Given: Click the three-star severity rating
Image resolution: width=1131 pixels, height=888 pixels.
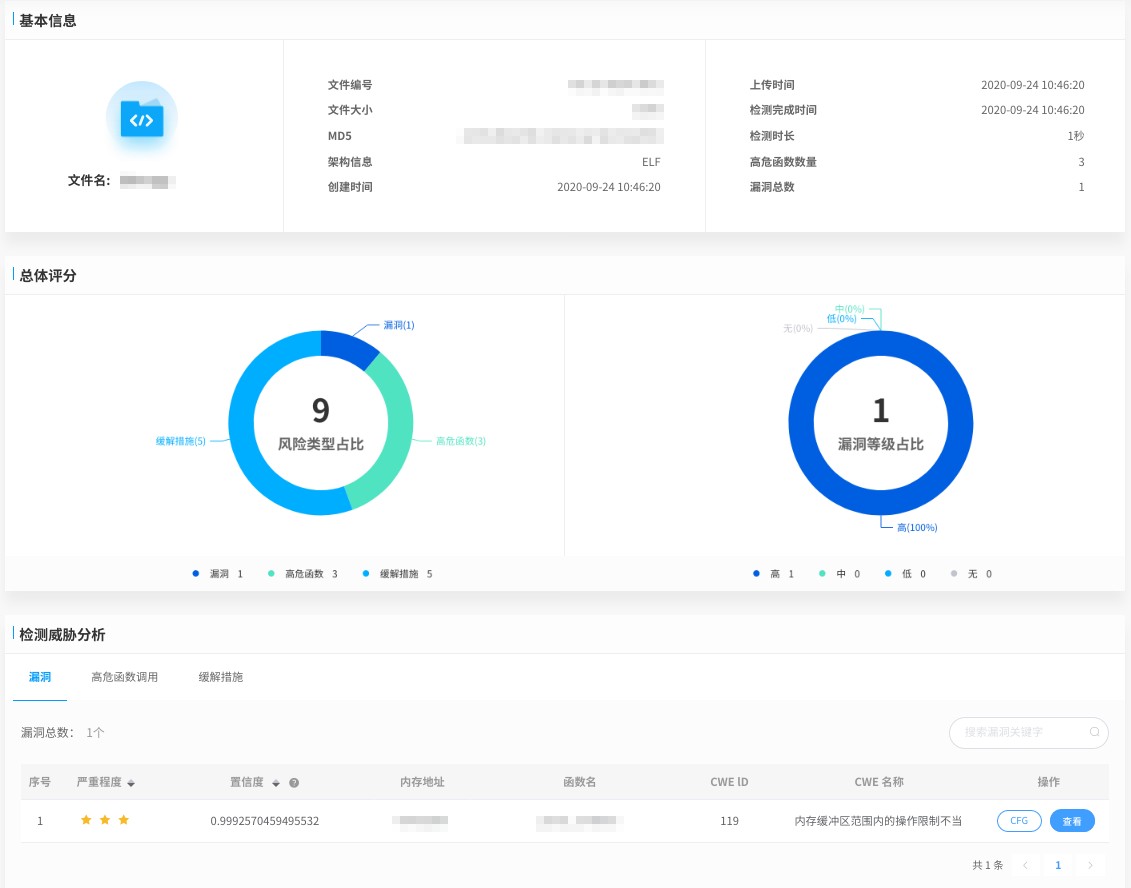Looking at the screenshot, I should (x=105, y=821).
